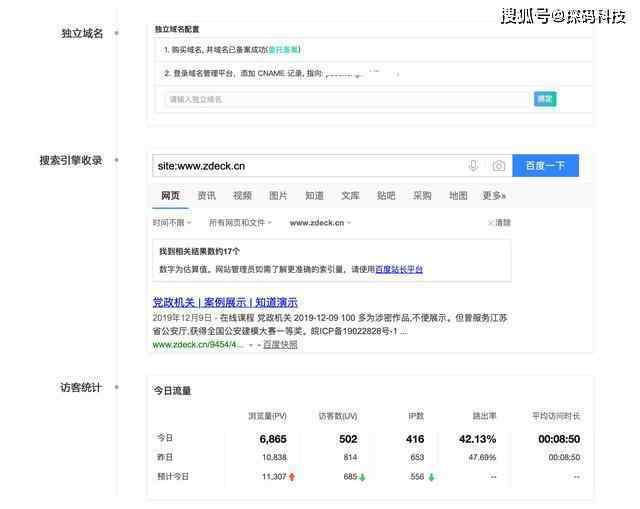Click the 今日流量 heading
This screenshot has width=640, height=509.
pyautogui.click(x=172, y=391)
